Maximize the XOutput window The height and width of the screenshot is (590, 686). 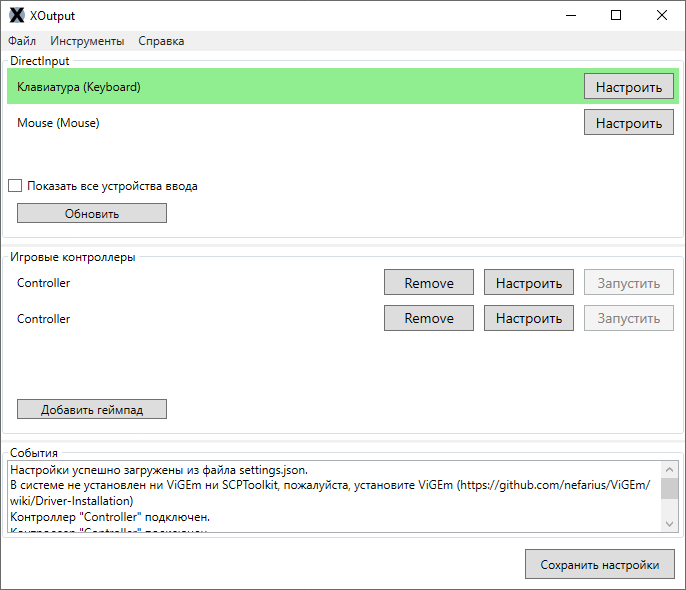point(616,15)
